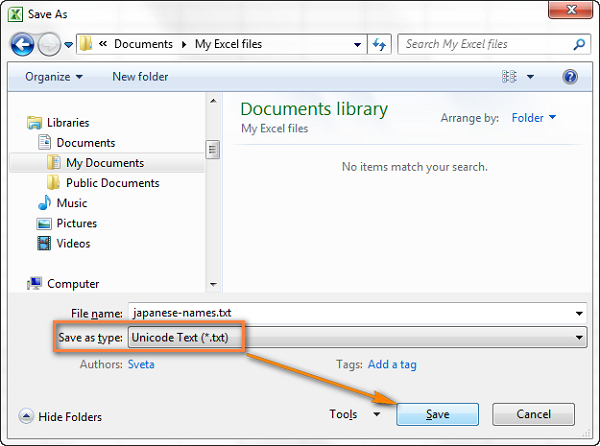Click the change view icon
Viewport: 600px width, 446px height.
tap(511, 77)
